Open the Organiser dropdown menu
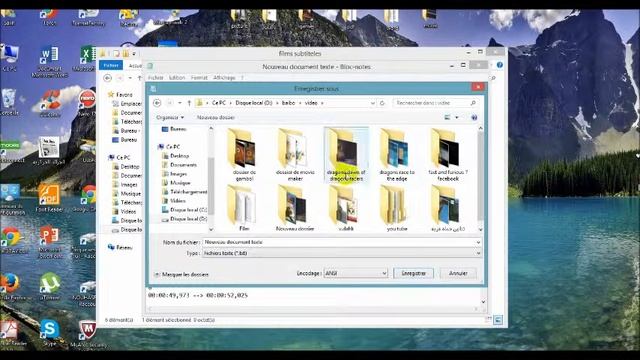Screen dimensions: 640x360 170,118
